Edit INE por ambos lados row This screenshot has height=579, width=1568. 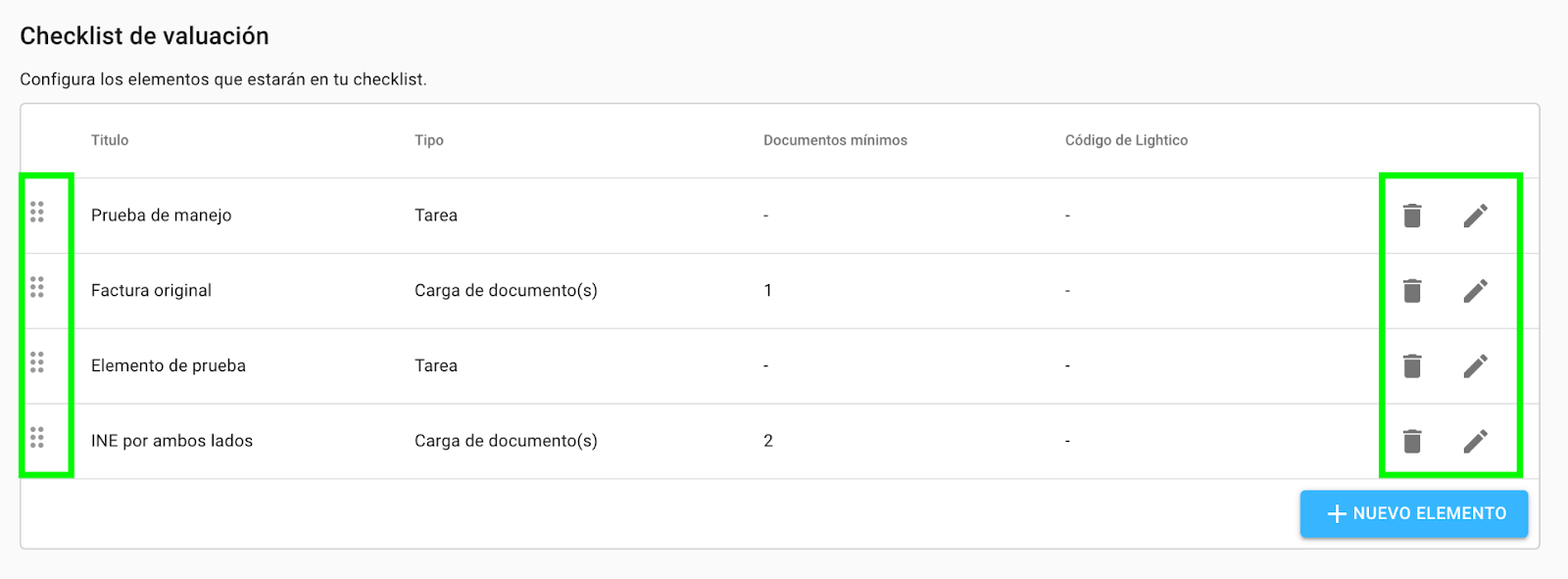pos(1476,442)
